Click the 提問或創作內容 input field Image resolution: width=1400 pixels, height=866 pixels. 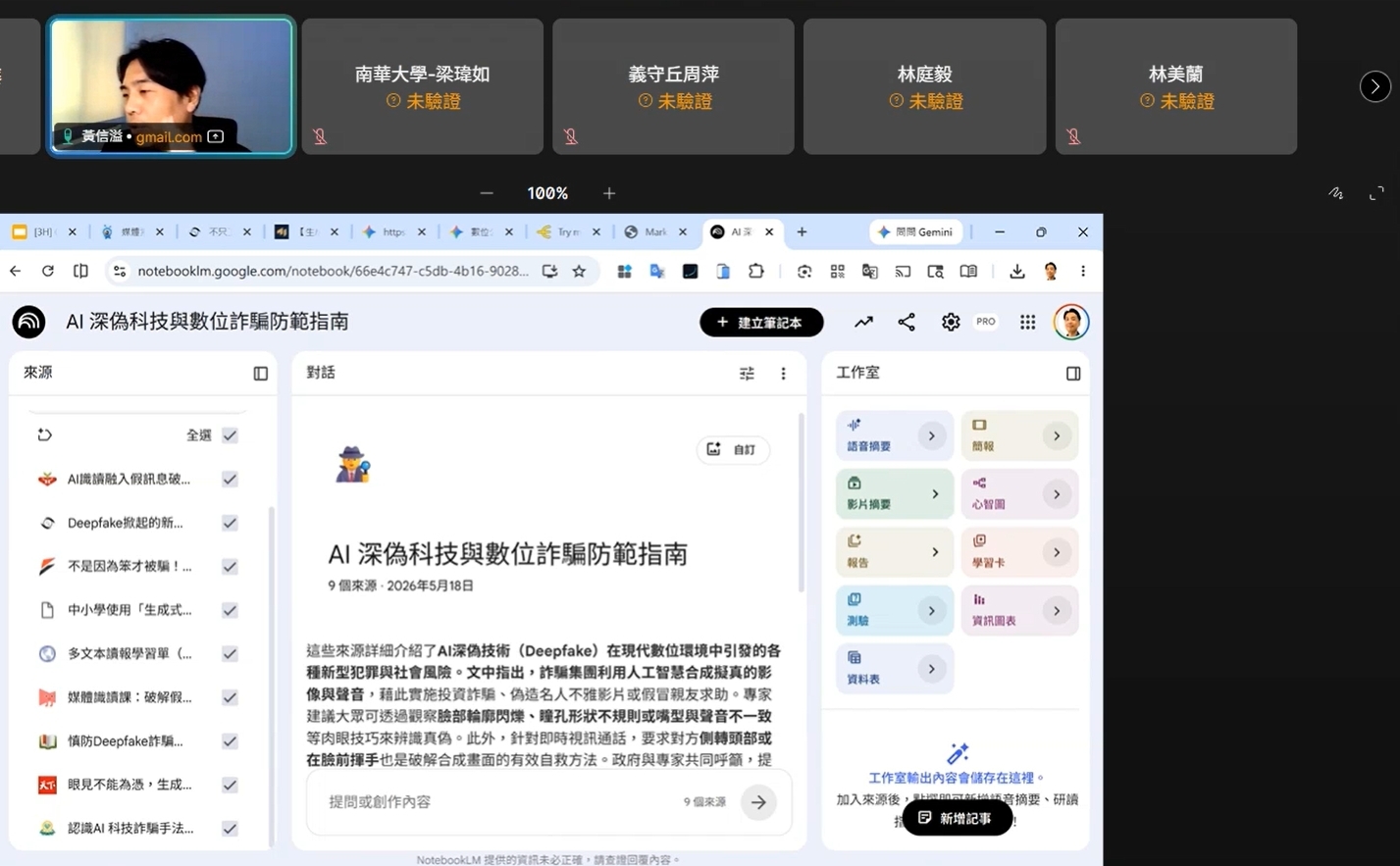pyautogui.click(x=500, y=802)
